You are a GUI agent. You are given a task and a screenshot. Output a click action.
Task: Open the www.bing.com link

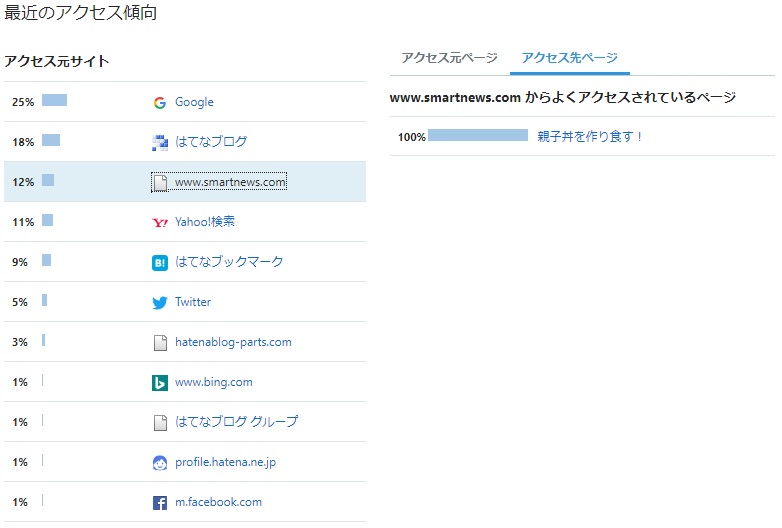(213, 382)
